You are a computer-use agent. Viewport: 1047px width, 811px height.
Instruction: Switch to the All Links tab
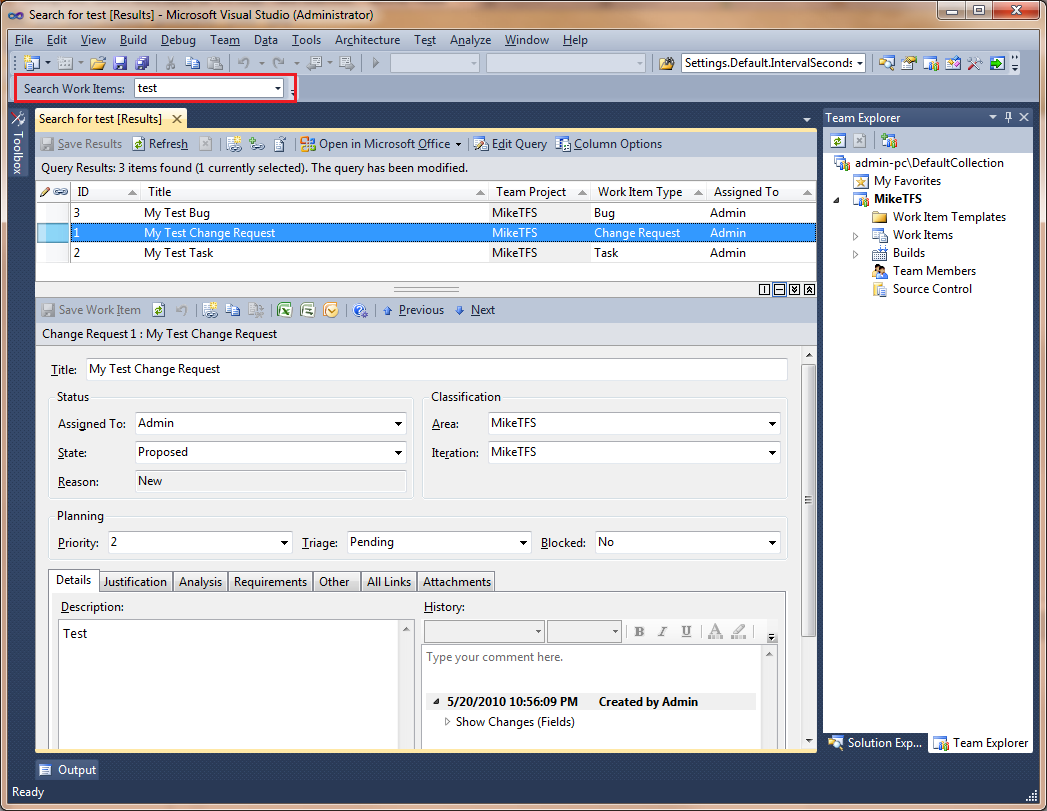[389, 581]
